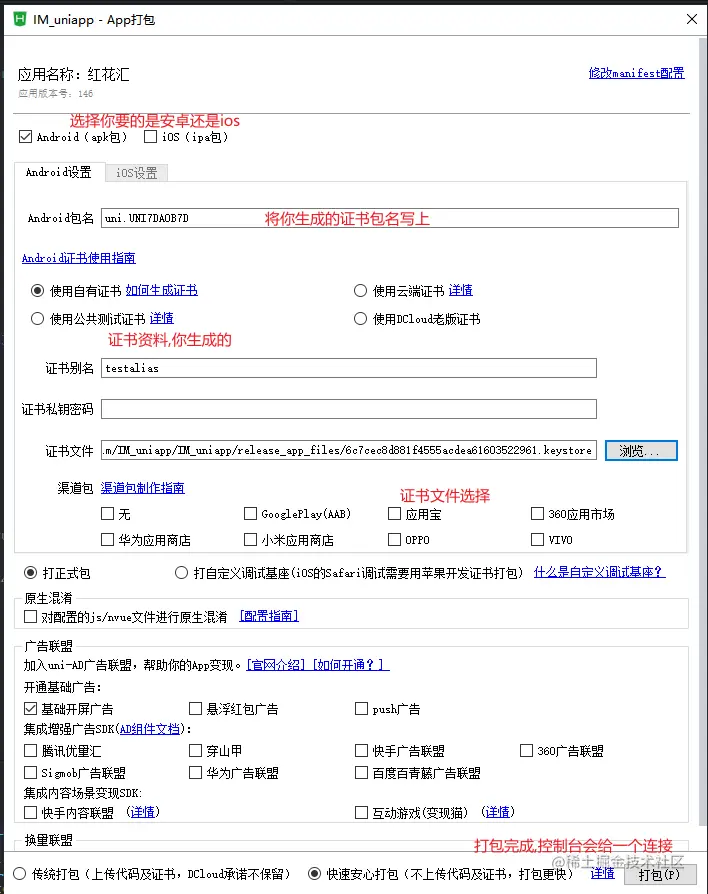Check the 小米应用商店 checkbox
The width and height of the screenshot is (708, 894).
(250, 539)
